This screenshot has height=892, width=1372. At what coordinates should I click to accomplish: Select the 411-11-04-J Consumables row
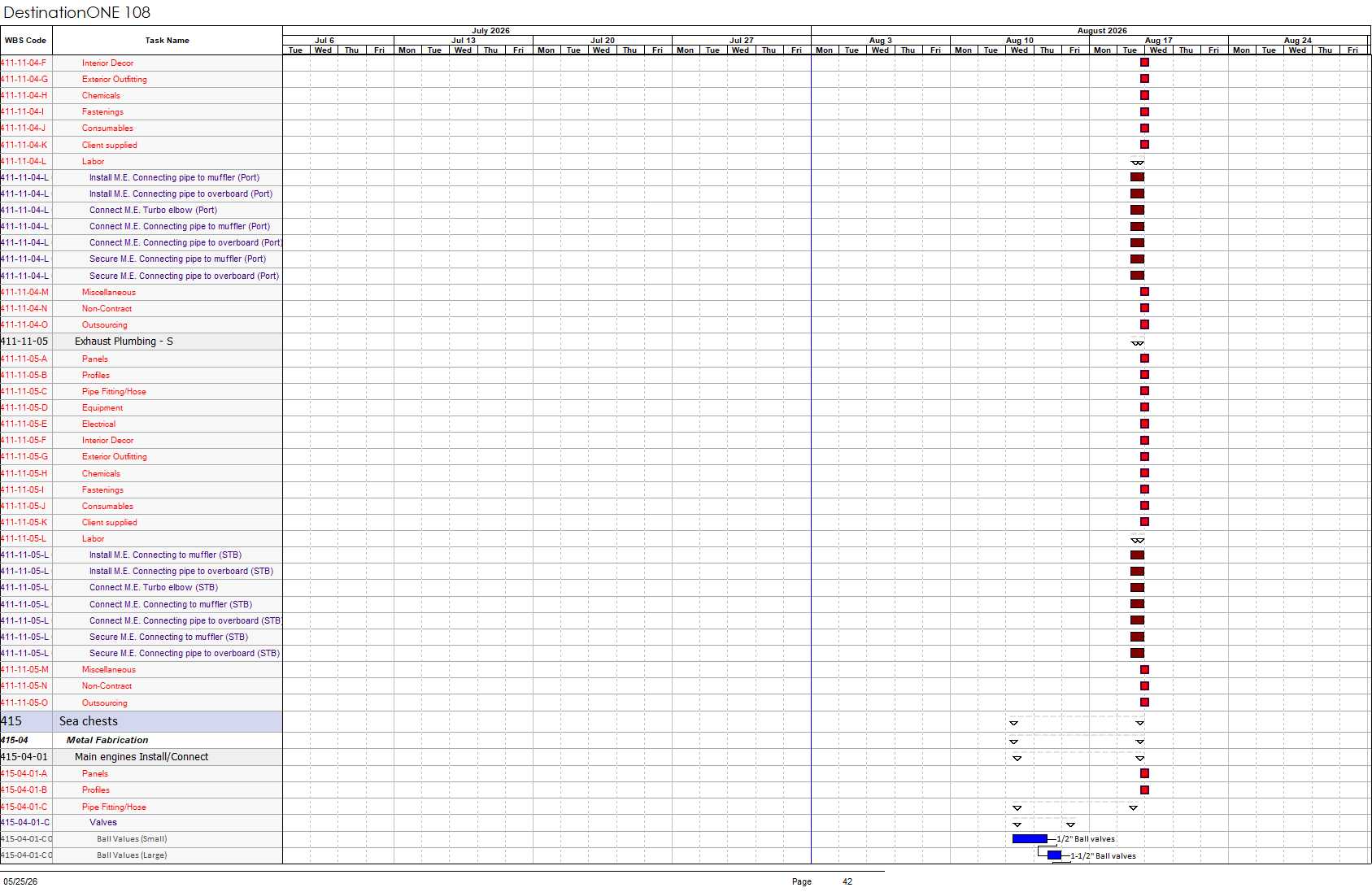pos(142,128)
